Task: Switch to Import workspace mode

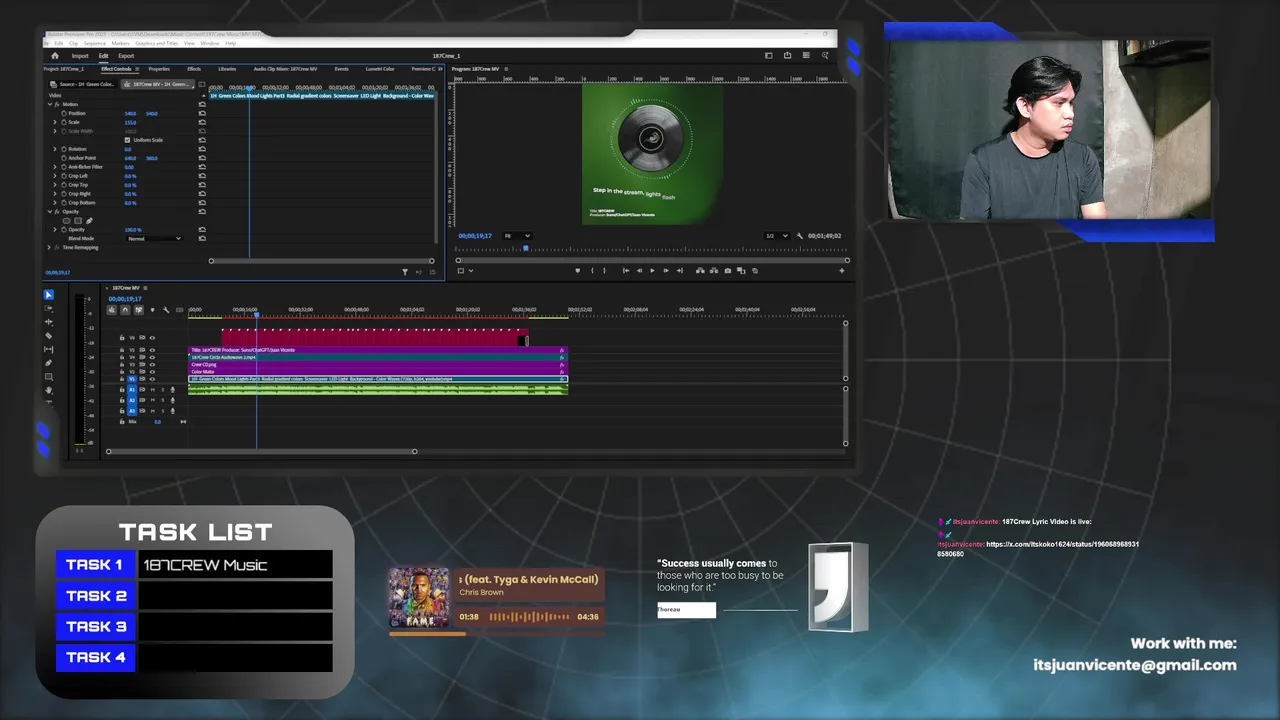Action: point(80,56)
